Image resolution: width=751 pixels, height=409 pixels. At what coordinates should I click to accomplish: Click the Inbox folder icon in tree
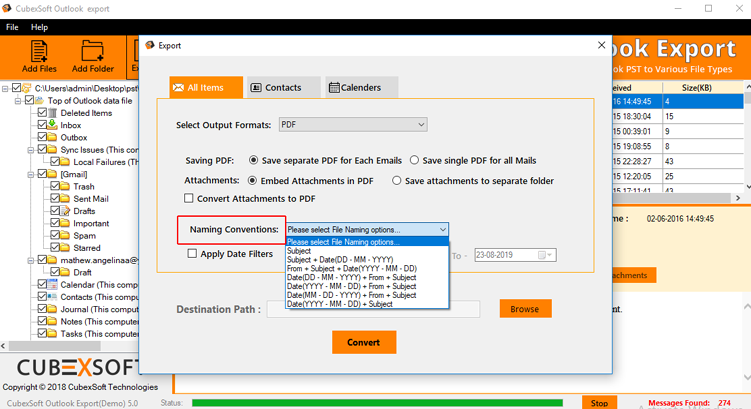pos(53,125)
